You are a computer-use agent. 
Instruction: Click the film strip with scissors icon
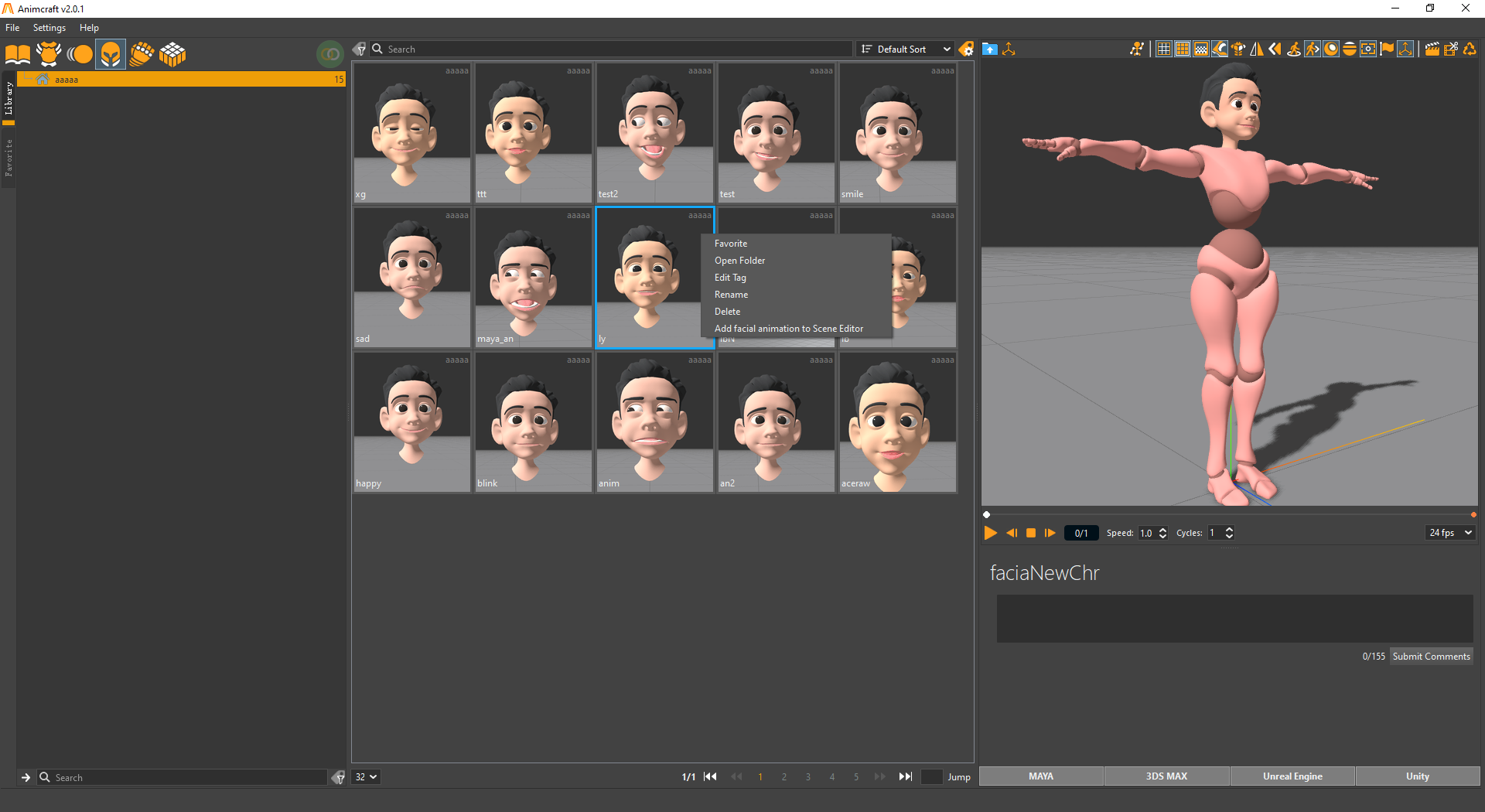1451,49
